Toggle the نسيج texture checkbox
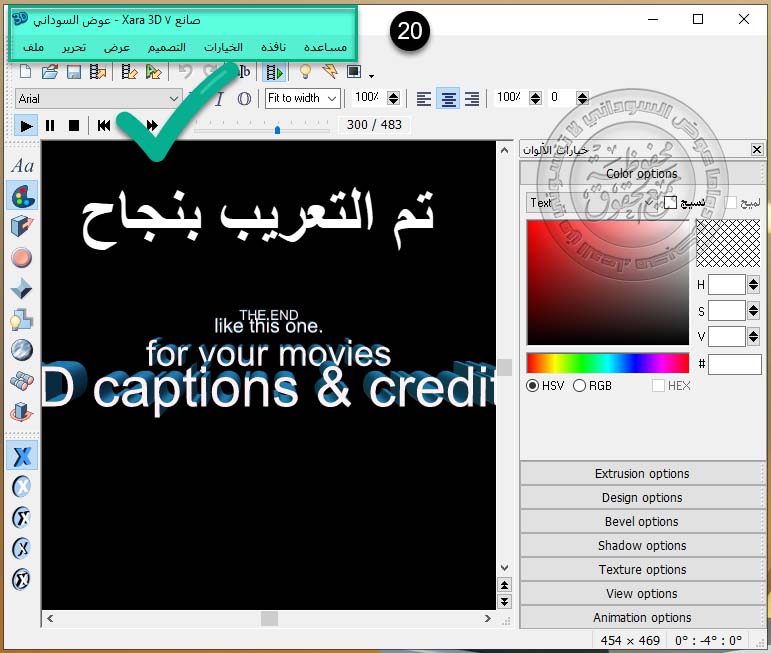 point(670,203)
